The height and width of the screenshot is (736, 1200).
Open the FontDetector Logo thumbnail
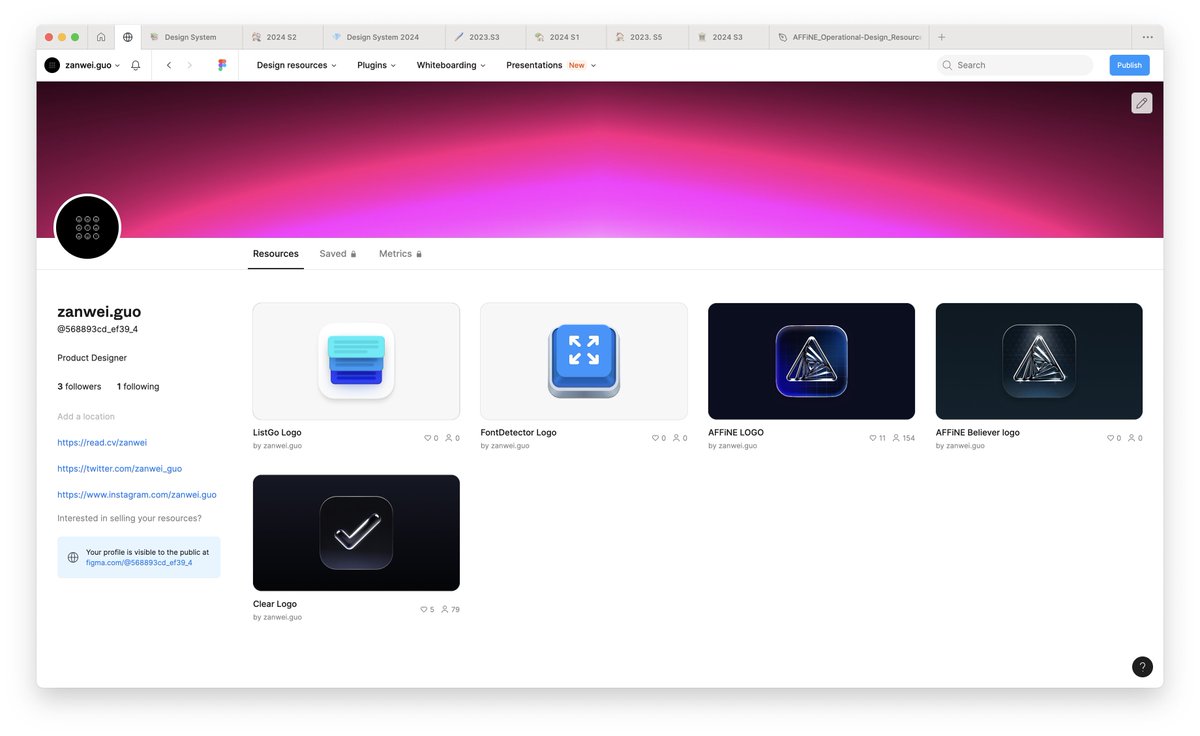click(x=584, y=361)
